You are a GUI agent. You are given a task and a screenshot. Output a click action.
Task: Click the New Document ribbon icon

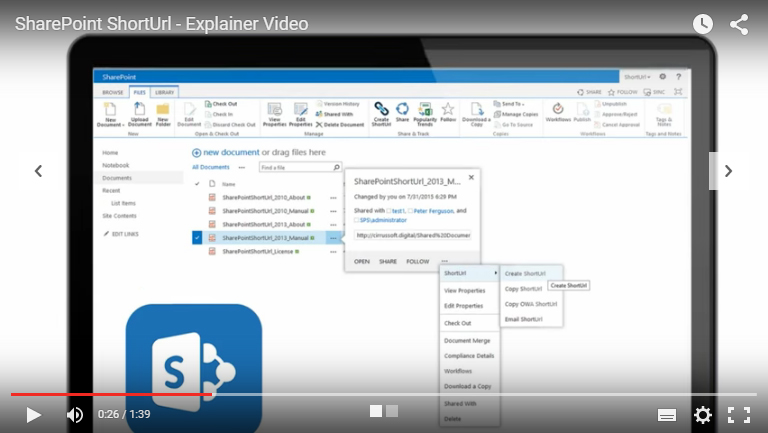click(x=110, y=115)
